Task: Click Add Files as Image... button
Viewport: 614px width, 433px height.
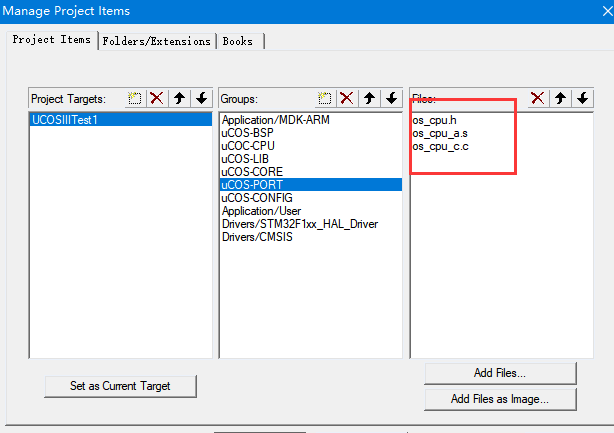Action: point(500,399)
